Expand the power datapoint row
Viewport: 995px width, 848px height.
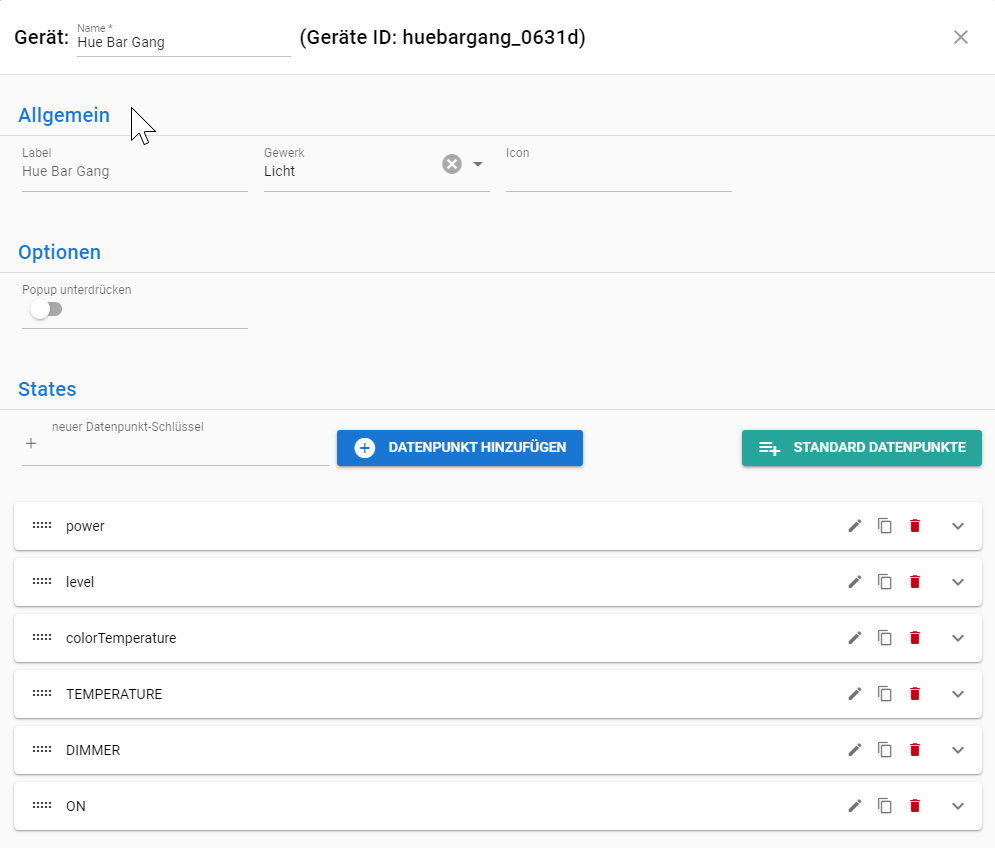pos(957,526)
